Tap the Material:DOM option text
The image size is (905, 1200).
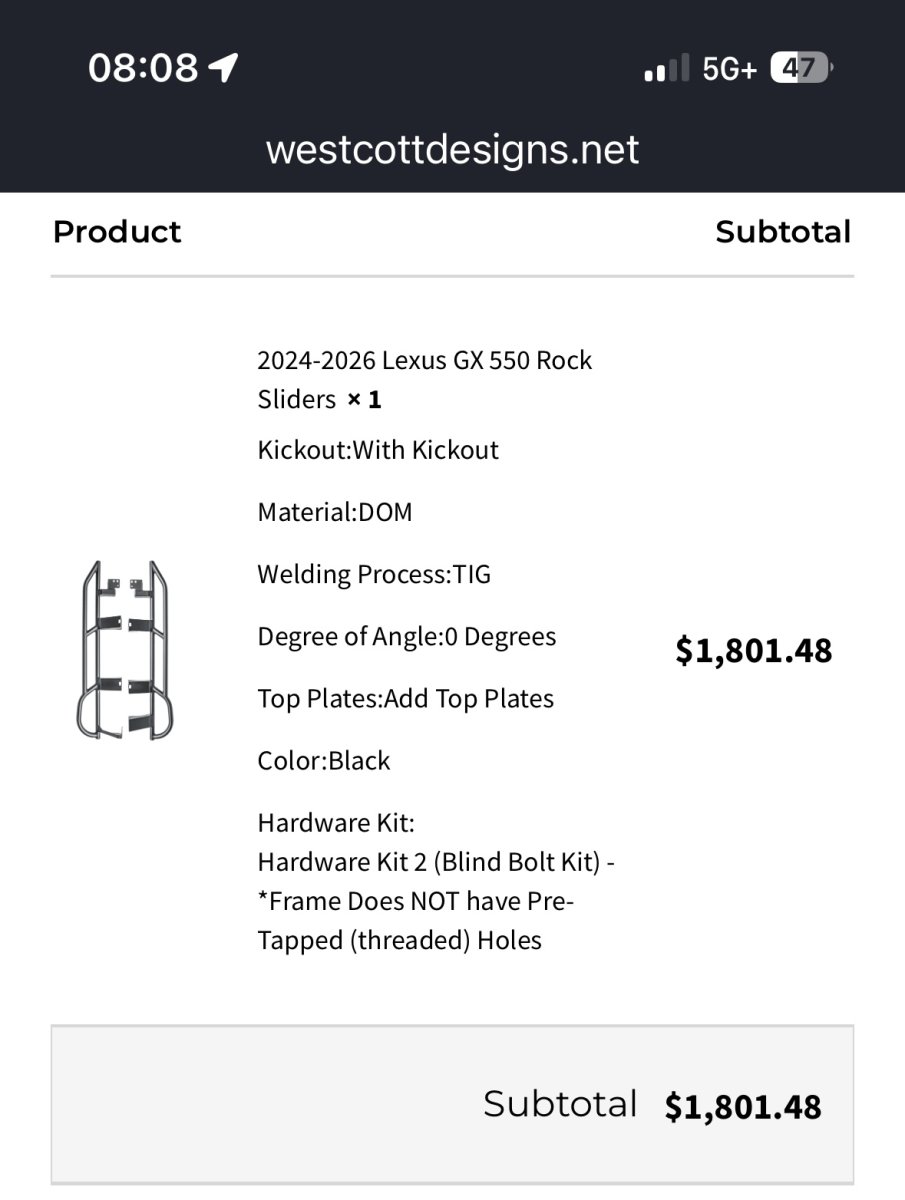[335, 512]
